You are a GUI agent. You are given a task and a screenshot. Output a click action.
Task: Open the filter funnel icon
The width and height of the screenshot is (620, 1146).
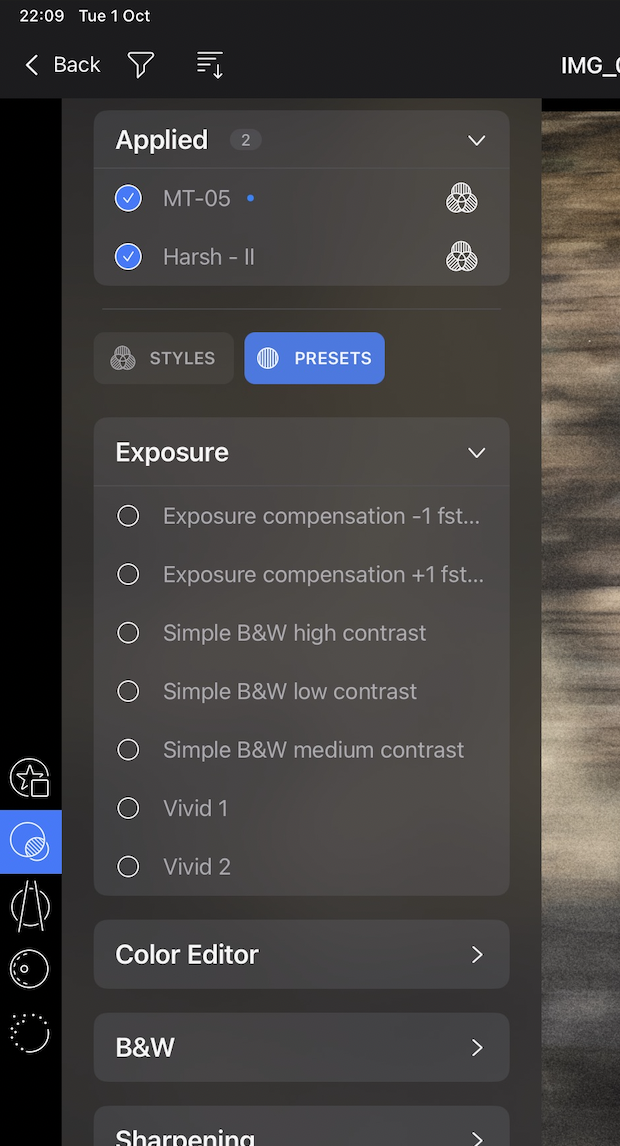coord(140,65)
